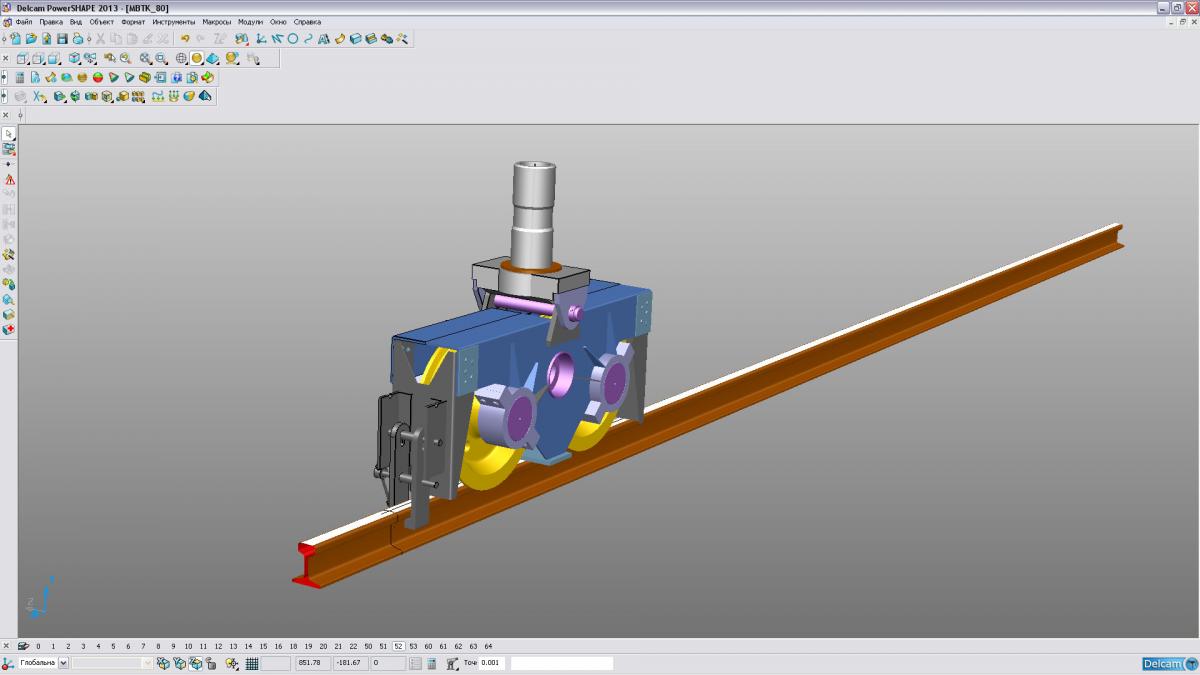Toggle level 0 visibility

click(x=38, y=646)
